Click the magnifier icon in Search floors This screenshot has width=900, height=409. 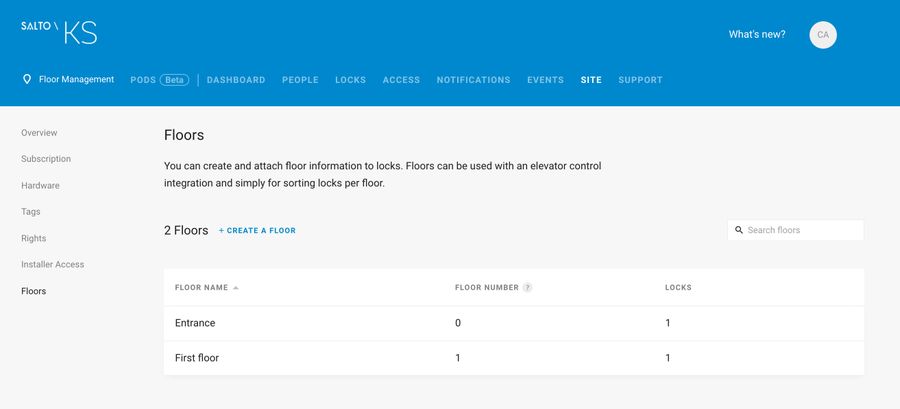tap(739, 230)
